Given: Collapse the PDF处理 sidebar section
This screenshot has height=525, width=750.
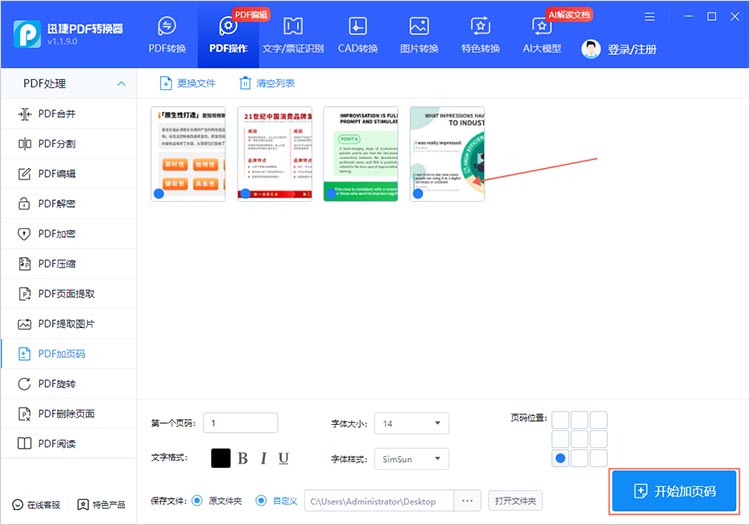Looking at the screenshot, I should (x=122, y=83).
